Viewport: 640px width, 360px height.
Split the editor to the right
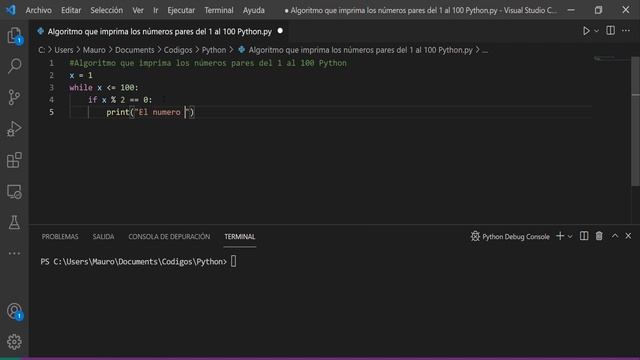610,31
